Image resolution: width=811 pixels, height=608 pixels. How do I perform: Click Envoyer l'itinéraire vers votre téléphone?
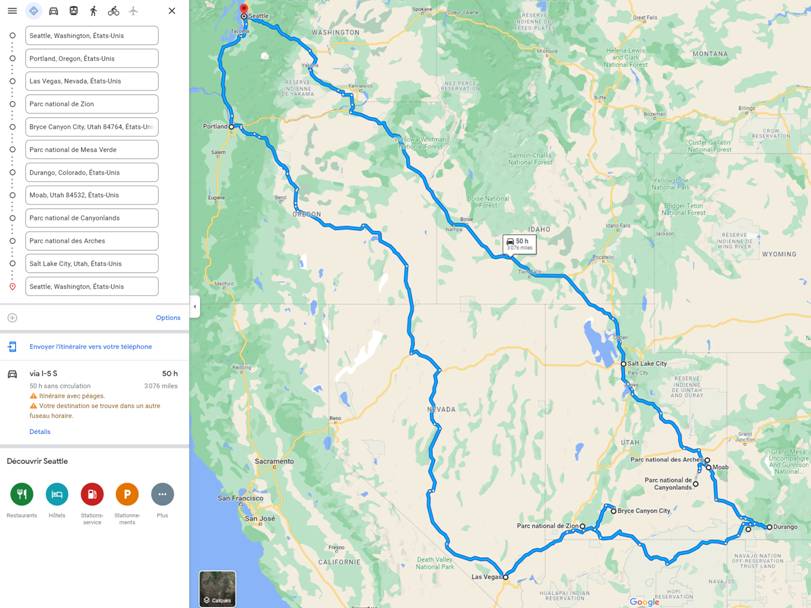[x=91, y=347]
